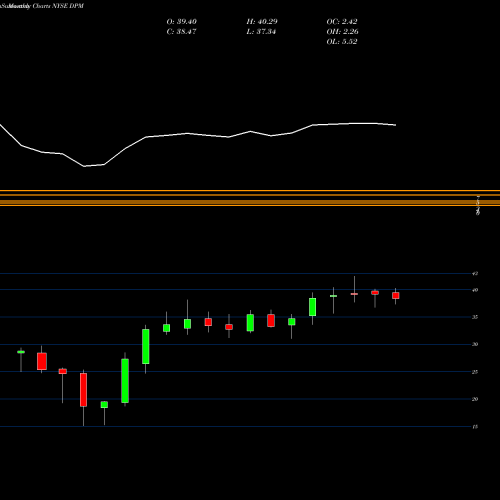Select the open value 'O: 39.40'
The height and width of the screenshot is (500, 500).
coord(182,22)
